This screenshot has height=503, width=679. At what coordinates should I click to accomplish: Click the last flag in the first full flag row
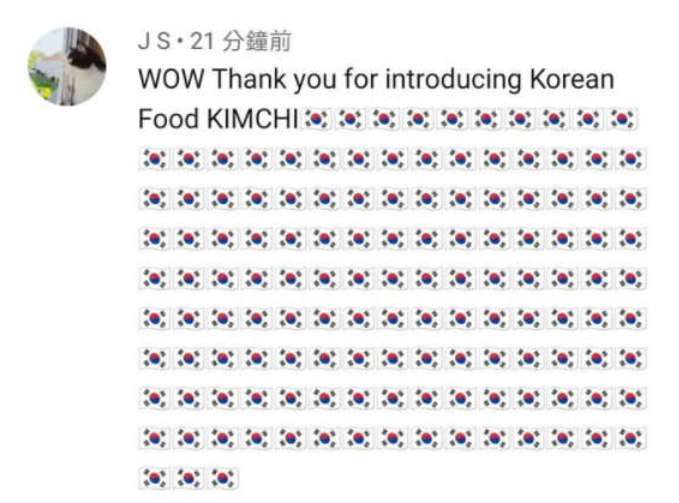(632, 158)
